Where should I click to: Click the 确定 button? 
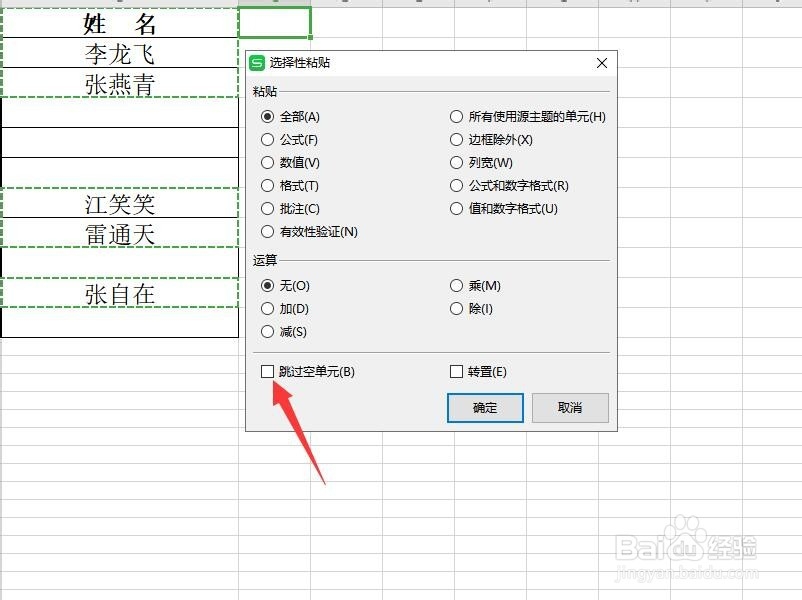click(x=484, y=408)
